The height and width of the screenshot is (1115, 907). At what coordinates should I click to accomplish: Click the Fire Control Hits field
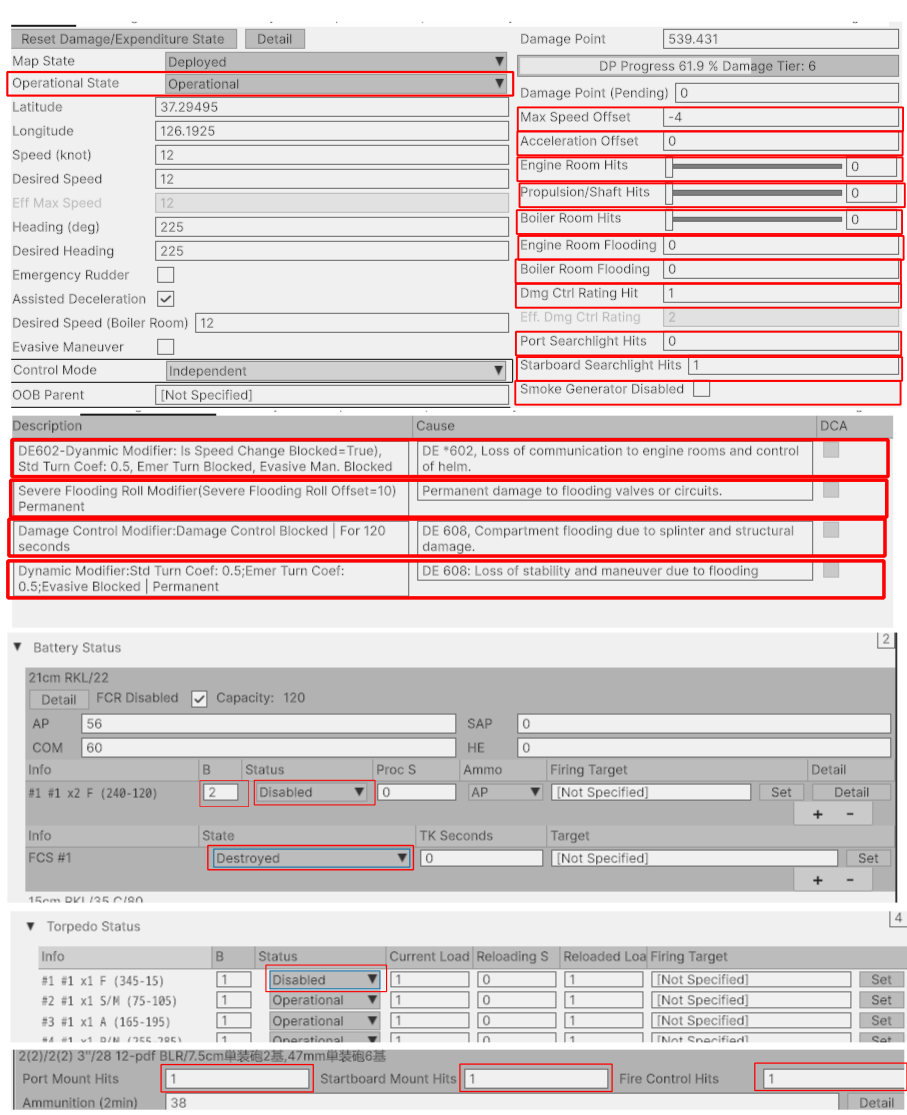(x=833, y=1079)
